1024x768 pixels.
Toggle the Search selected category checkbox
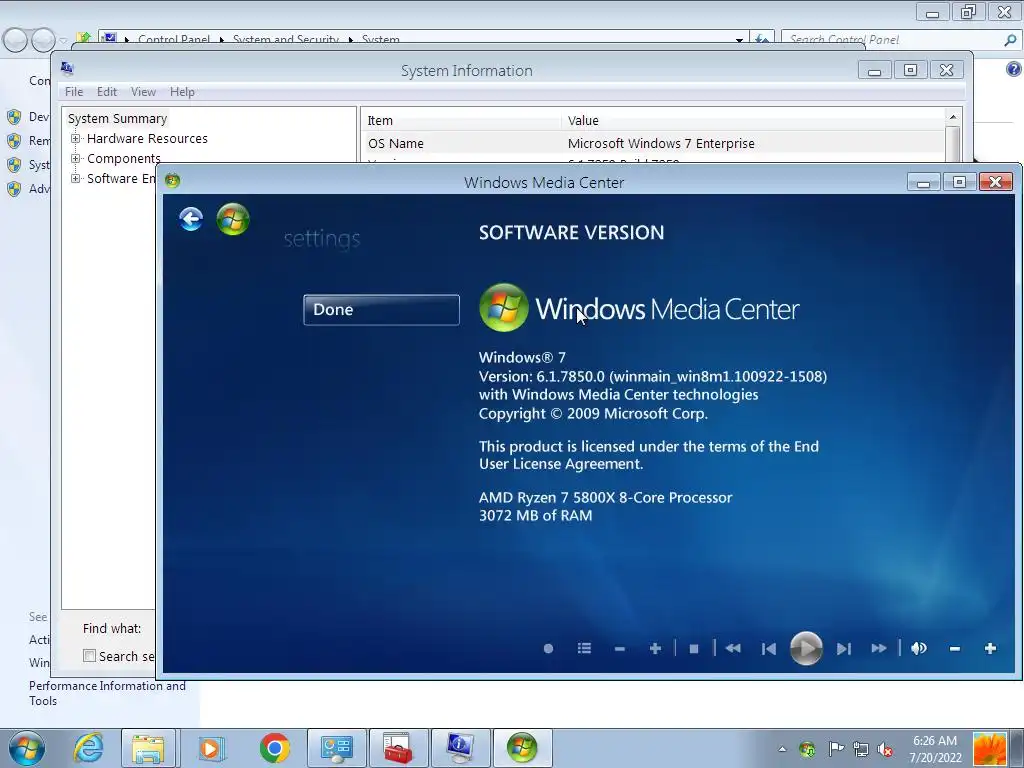point(89,656)
